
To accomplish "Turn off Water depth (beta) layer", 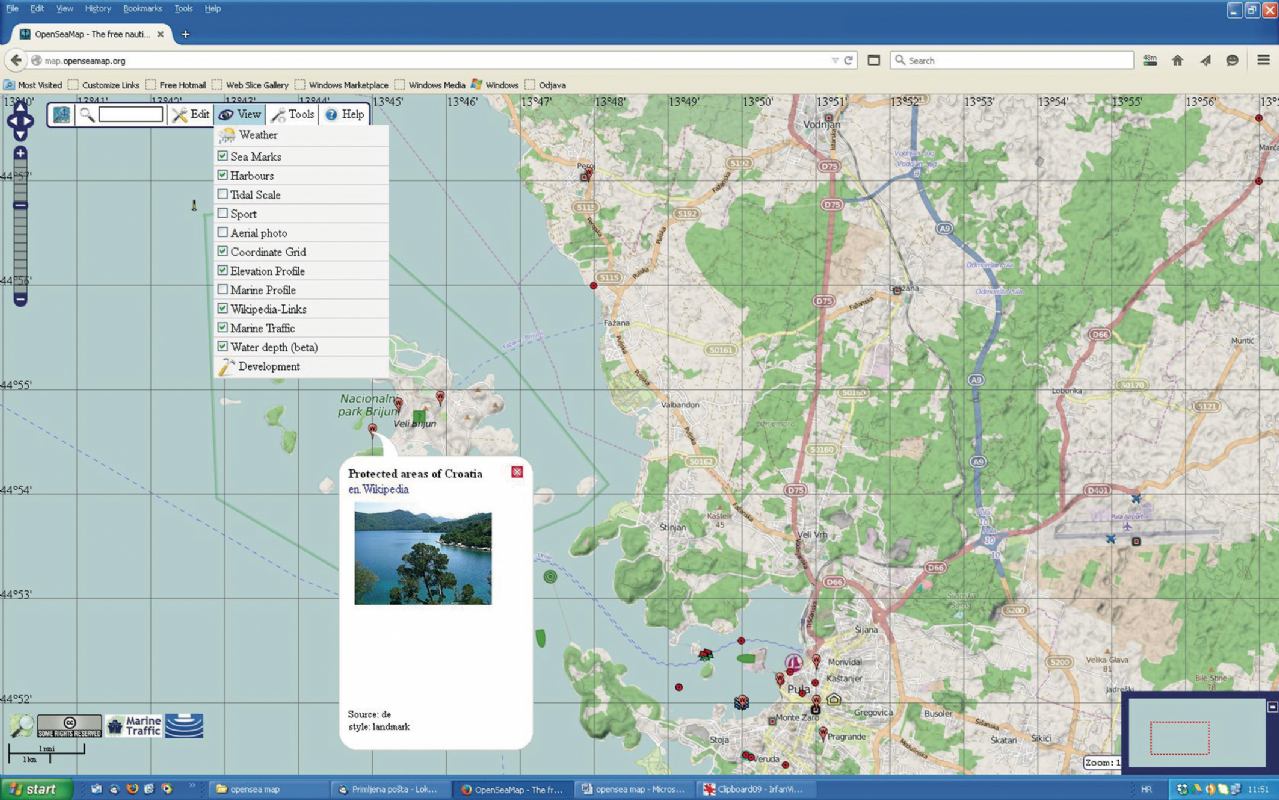I will click(x=223, y=346).
